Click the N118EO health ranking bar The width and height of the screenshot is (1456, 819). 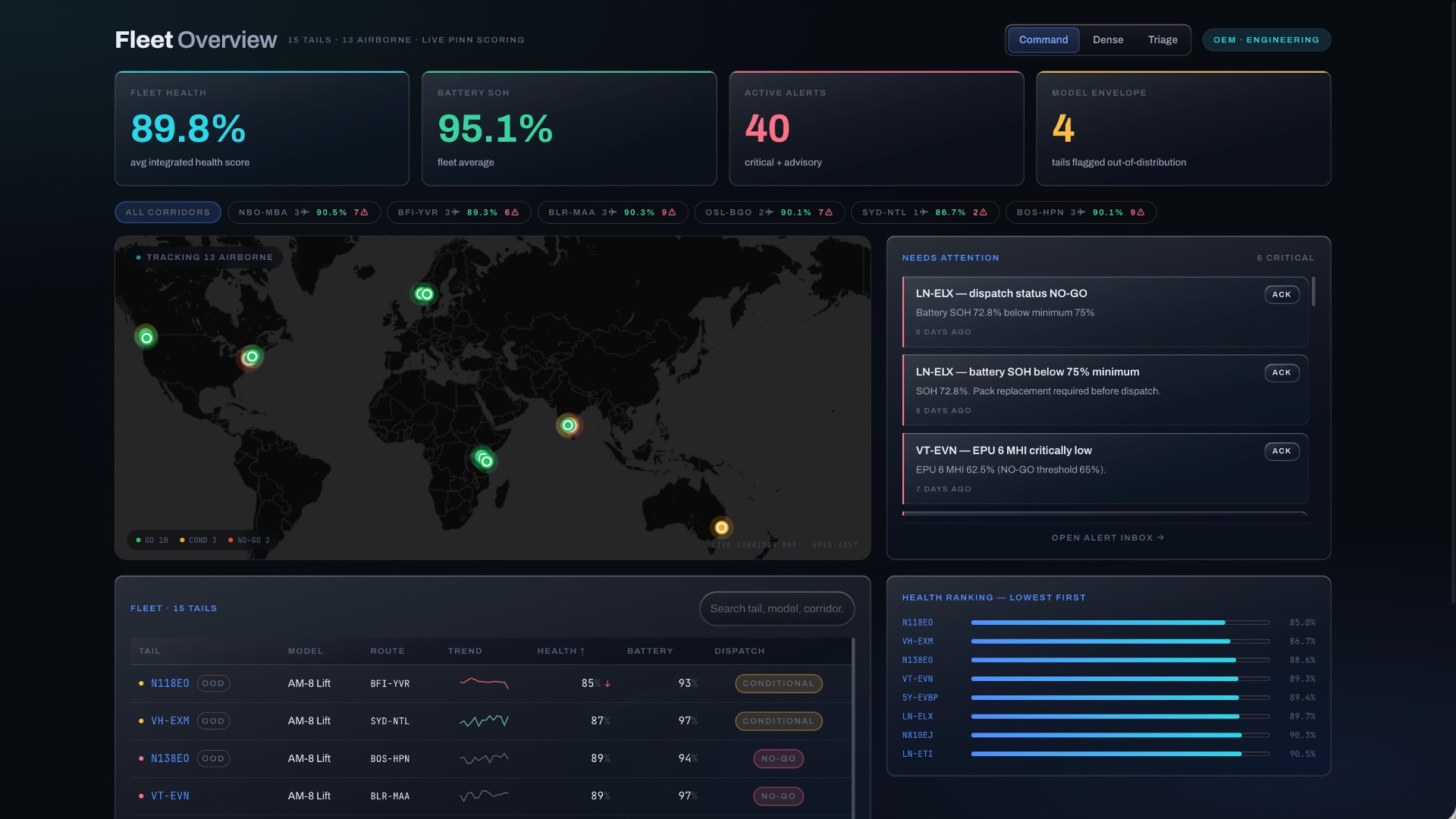(1119, 623)
